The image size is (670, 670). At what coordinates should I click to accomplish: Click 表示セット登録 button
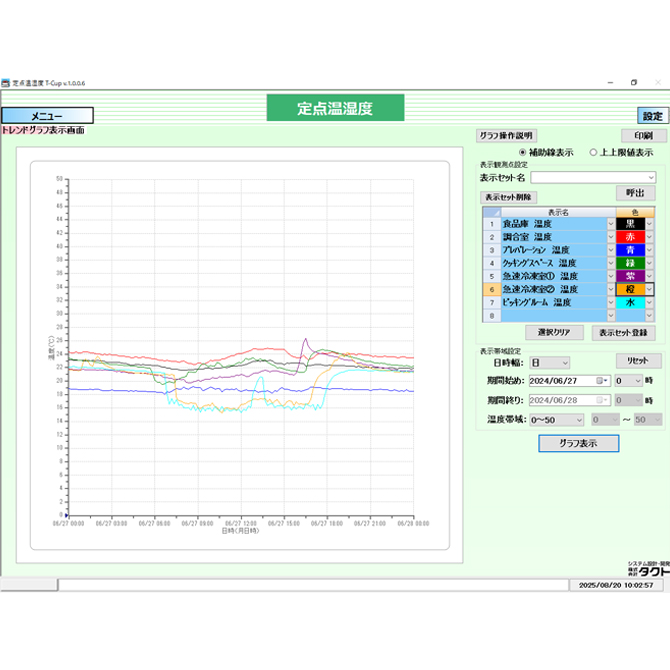click(x=623, y=332)
